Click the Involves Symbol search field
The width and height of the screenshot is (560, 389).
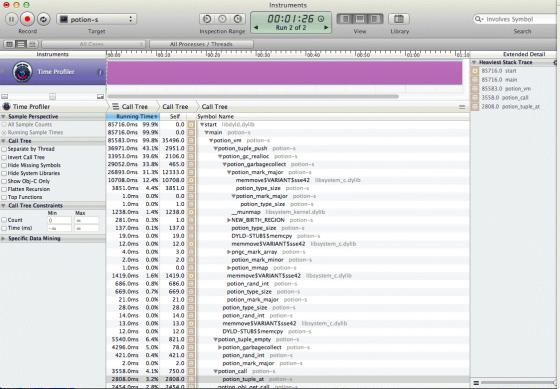click(516, 19)
